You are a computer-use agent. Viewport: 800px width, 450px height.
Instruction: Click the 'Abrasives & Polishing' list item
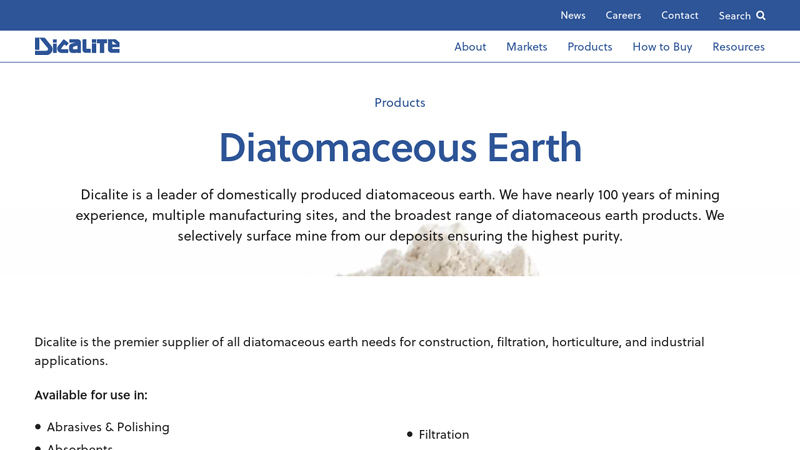click(108, 427)
